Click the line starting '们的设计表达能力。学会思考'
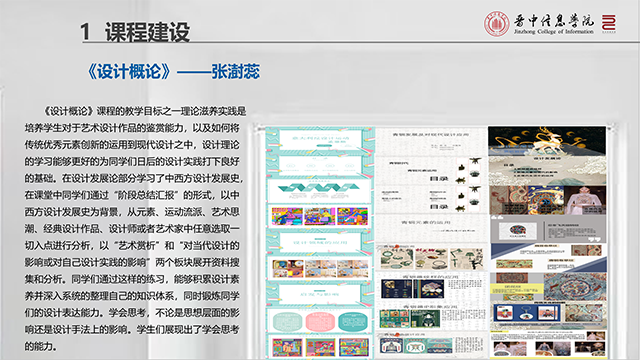 pyautogui.click(x=132, y=313)
